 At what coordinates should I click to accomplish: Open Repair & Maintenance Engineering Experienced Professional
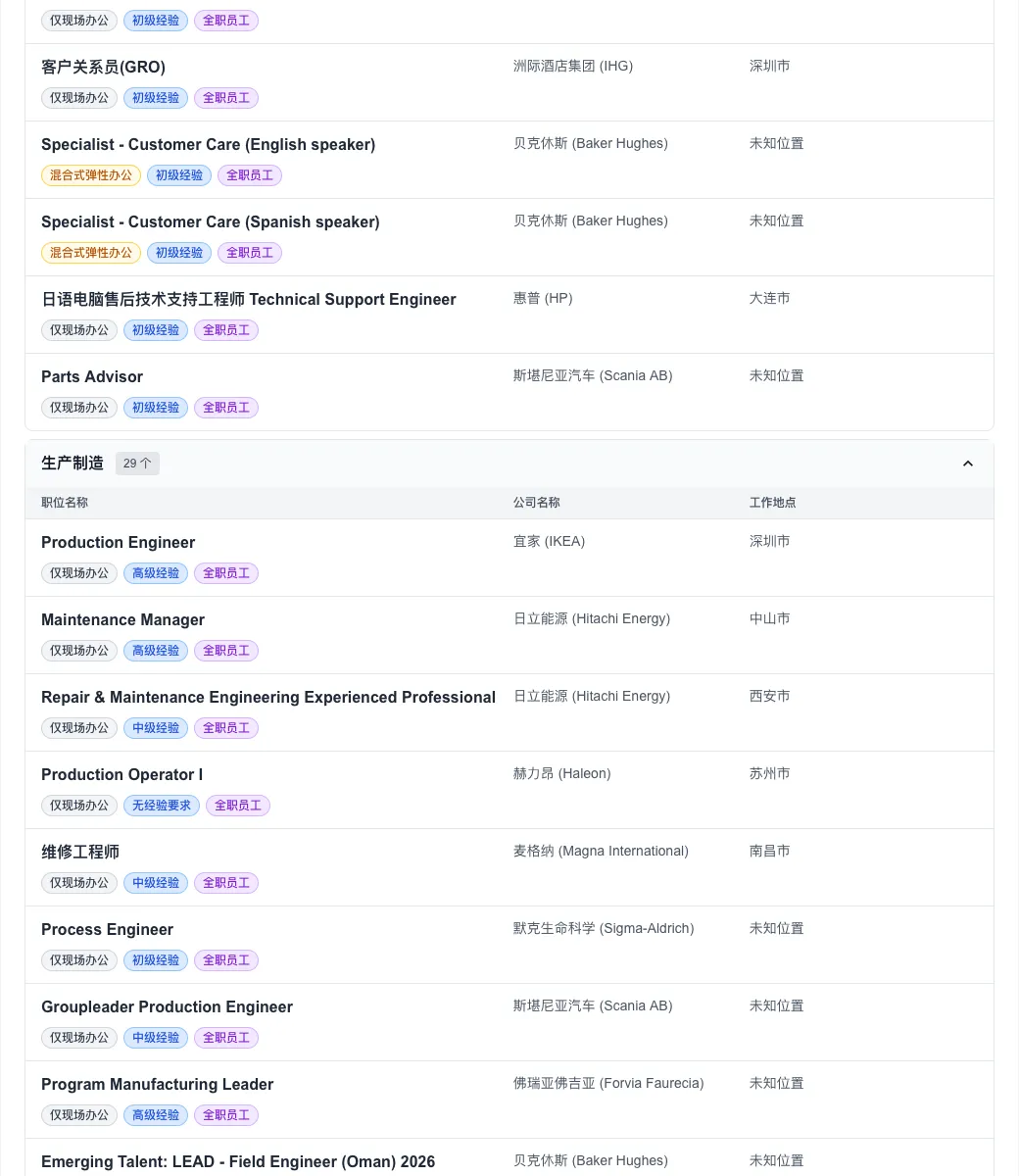pyautogui.click(x=267, y=698)
